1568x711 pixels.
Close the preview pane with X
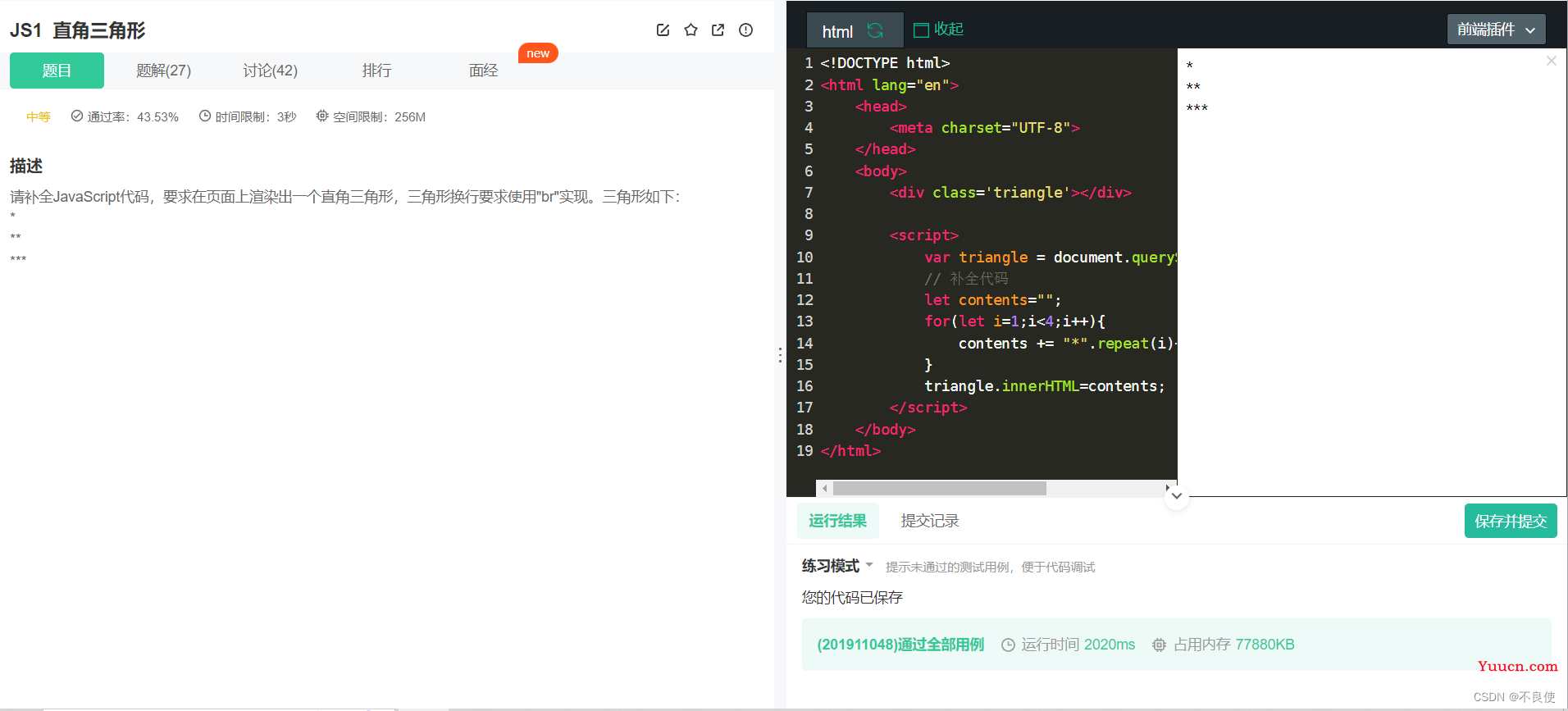coord(1551,61)
